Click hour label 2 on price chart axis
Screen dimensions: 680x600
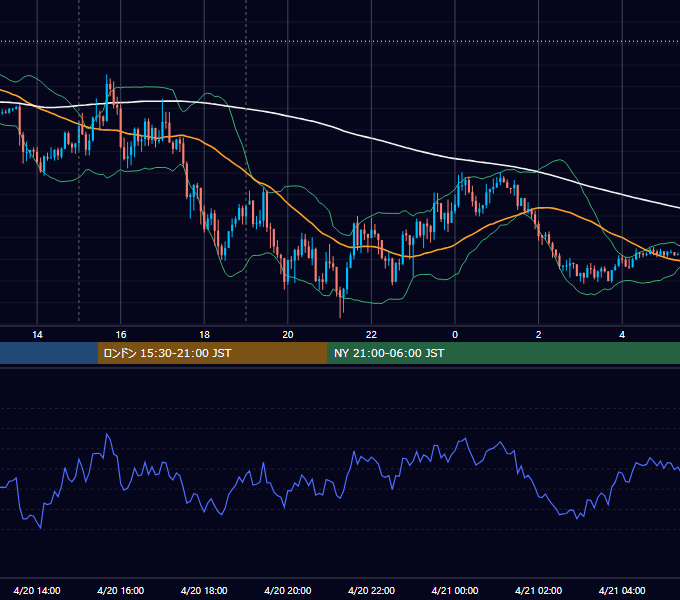point(539,335)
